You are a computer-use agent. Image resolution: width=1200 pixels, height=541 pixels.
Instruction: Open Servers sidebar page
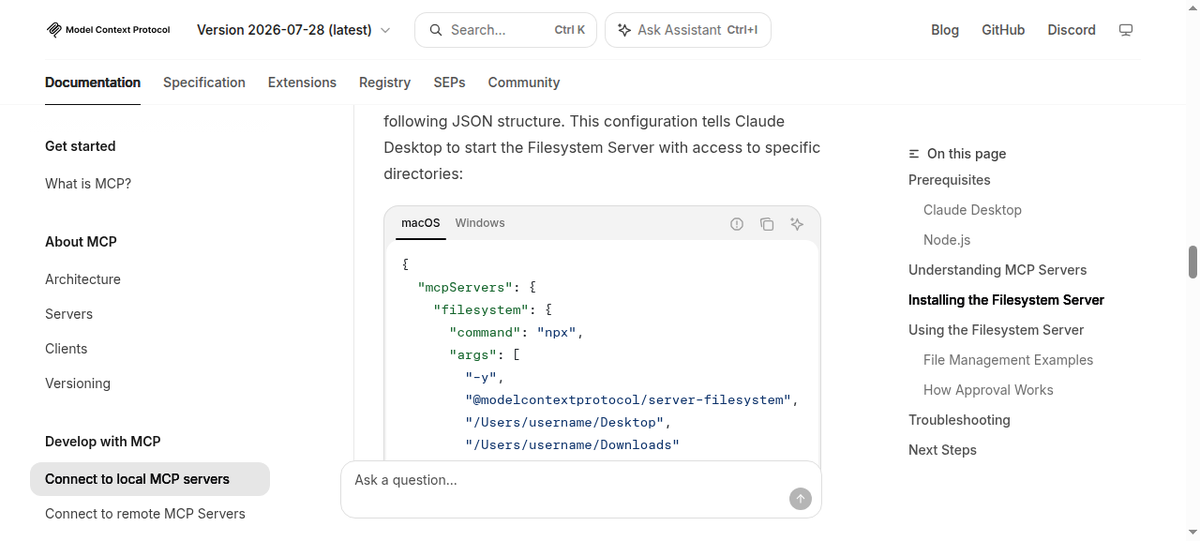click(69, 314)
